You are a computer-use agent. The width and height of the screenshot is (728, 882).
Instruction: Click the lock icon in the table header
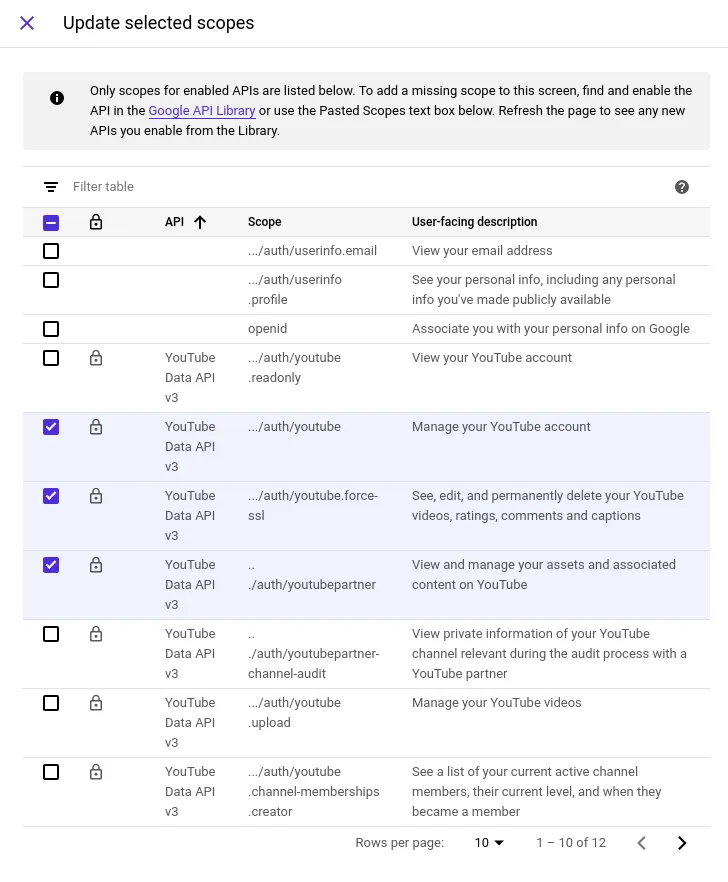tap(96, 222)
